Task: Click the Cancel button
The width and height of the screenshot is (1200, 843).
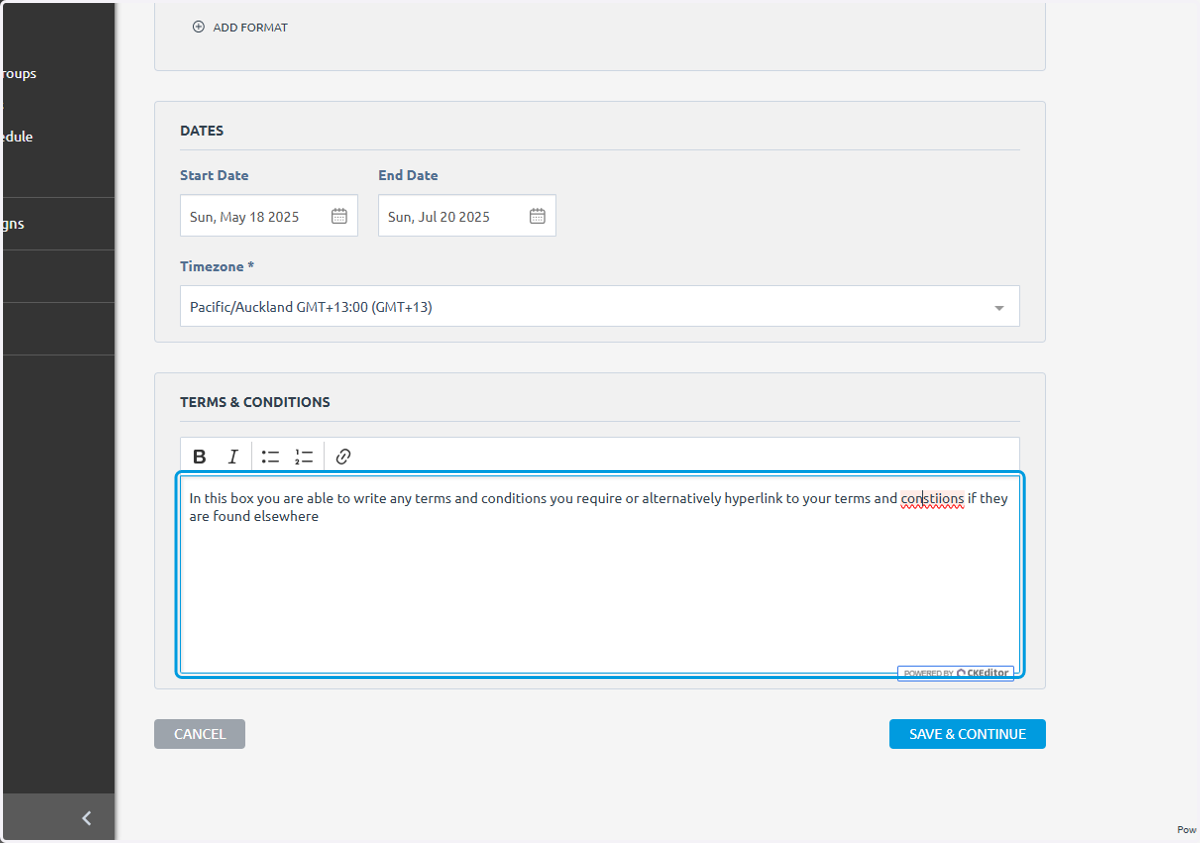Action: tap(199, 734)
